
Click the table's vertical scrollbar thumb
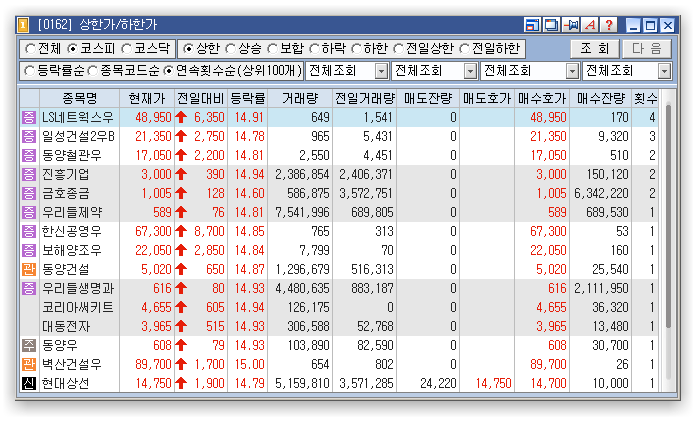(x=668, y=215)
